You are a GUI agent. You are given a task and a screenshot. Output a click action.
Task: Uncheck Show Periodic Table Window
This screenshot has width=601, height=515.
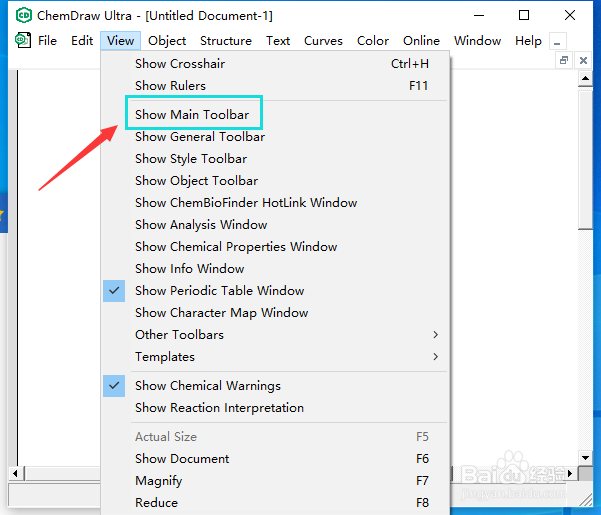coord(275,290)
